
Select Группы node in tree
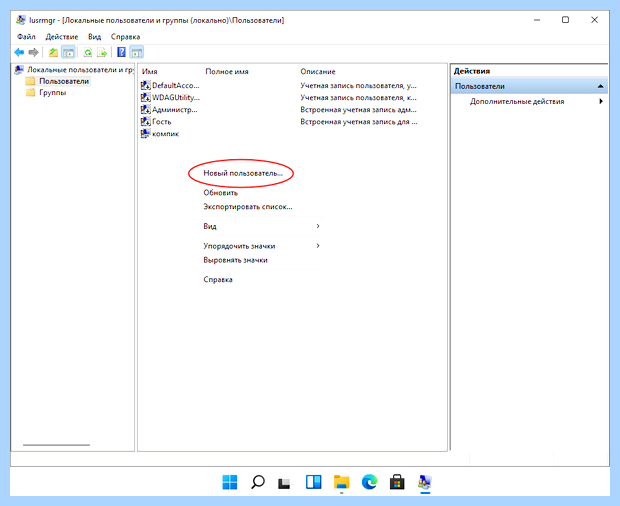pyautogui.click(x=53, y=93)
